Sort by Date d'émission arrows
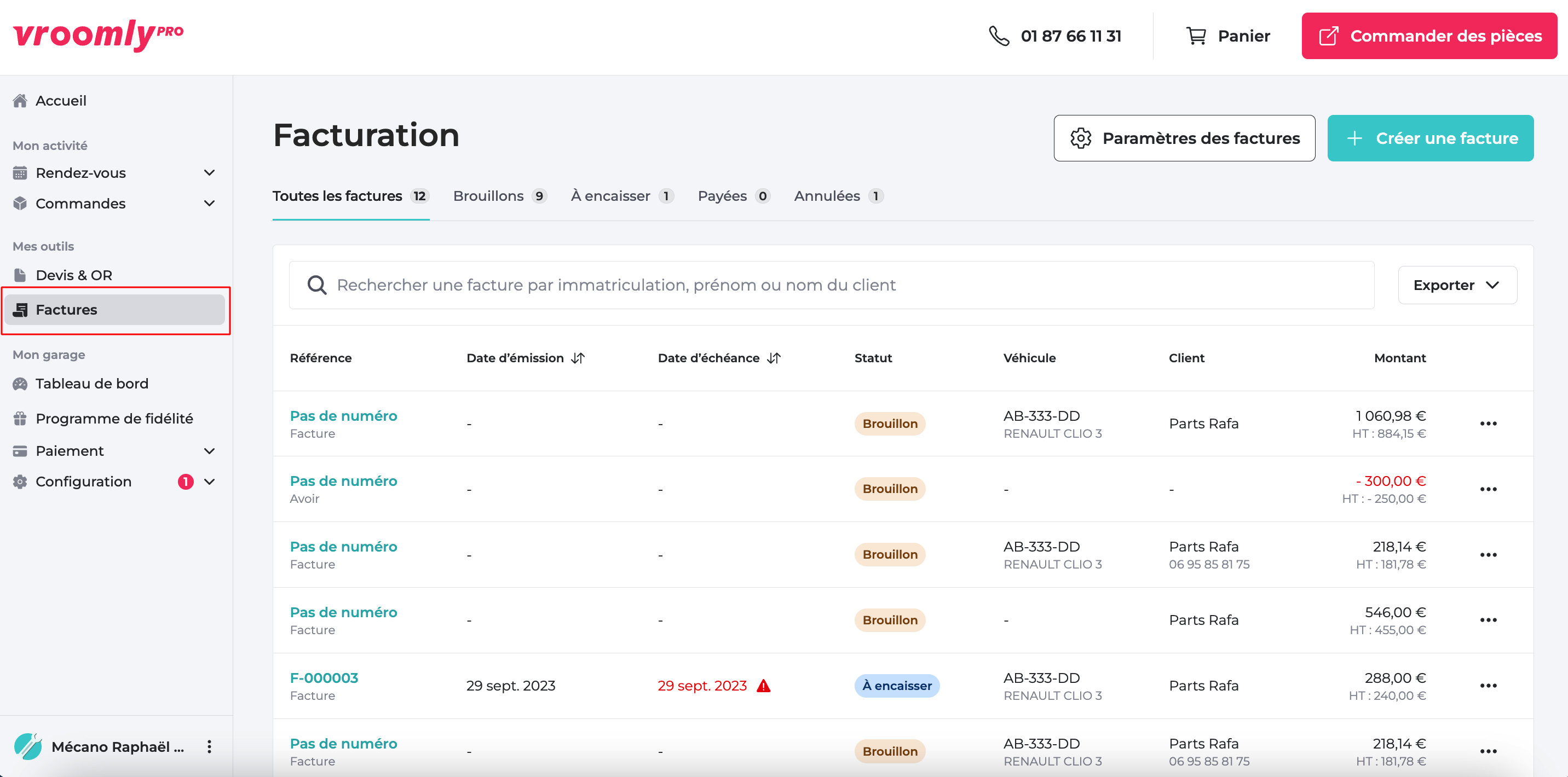The width and height of the screenshot is (1568, 777). [x=578, y=358]
